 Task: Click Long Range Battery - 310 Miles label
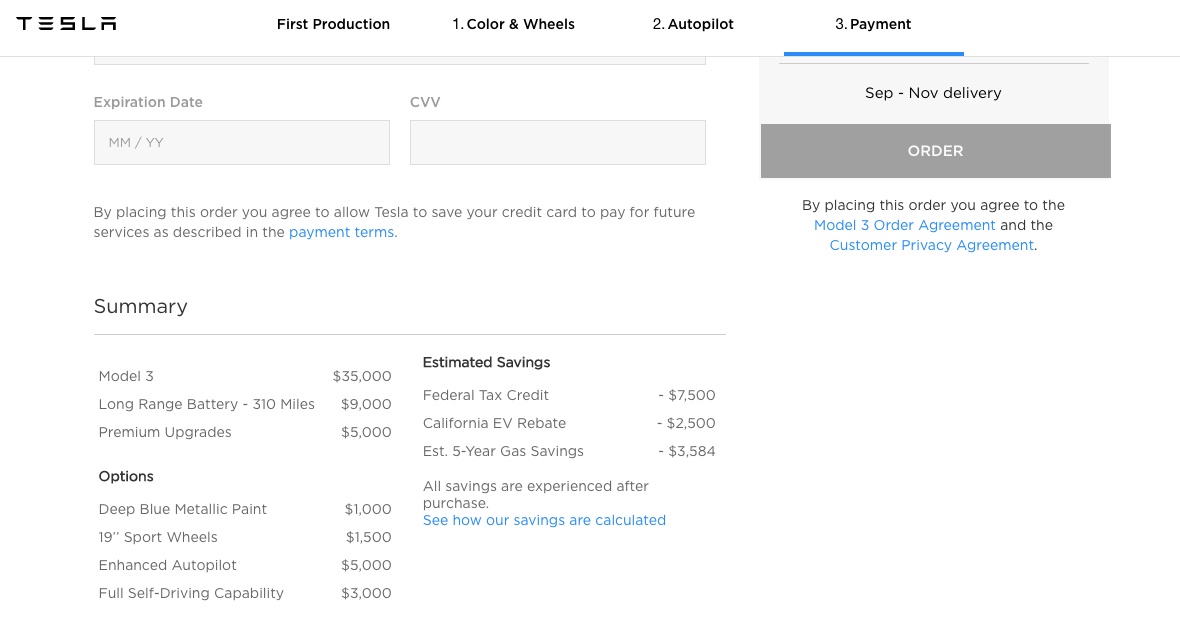[206, 404]
